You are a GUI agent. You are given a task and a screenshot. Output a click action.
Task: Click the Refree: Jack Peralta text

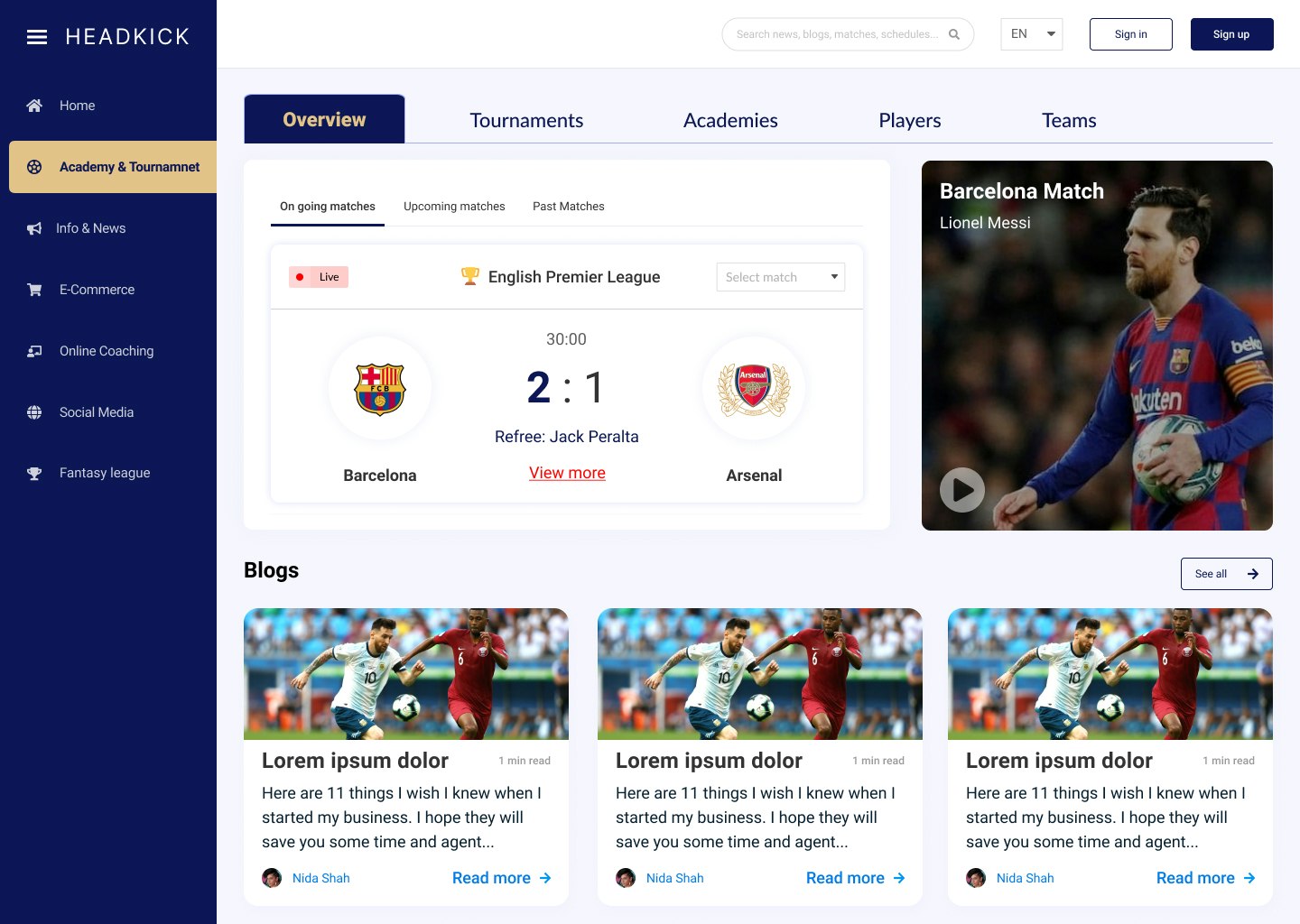pyautogui.click(x=567, y=437)
